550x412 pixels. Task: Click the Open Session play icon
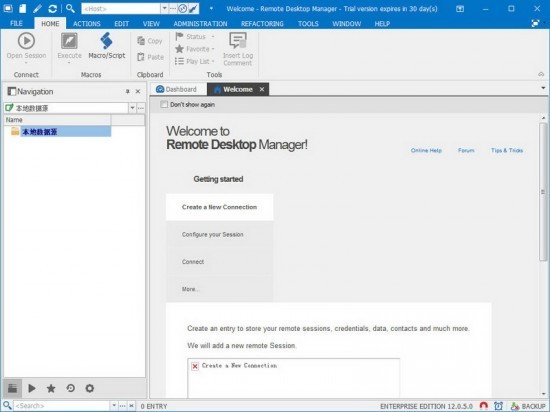[x=26, y=41]
